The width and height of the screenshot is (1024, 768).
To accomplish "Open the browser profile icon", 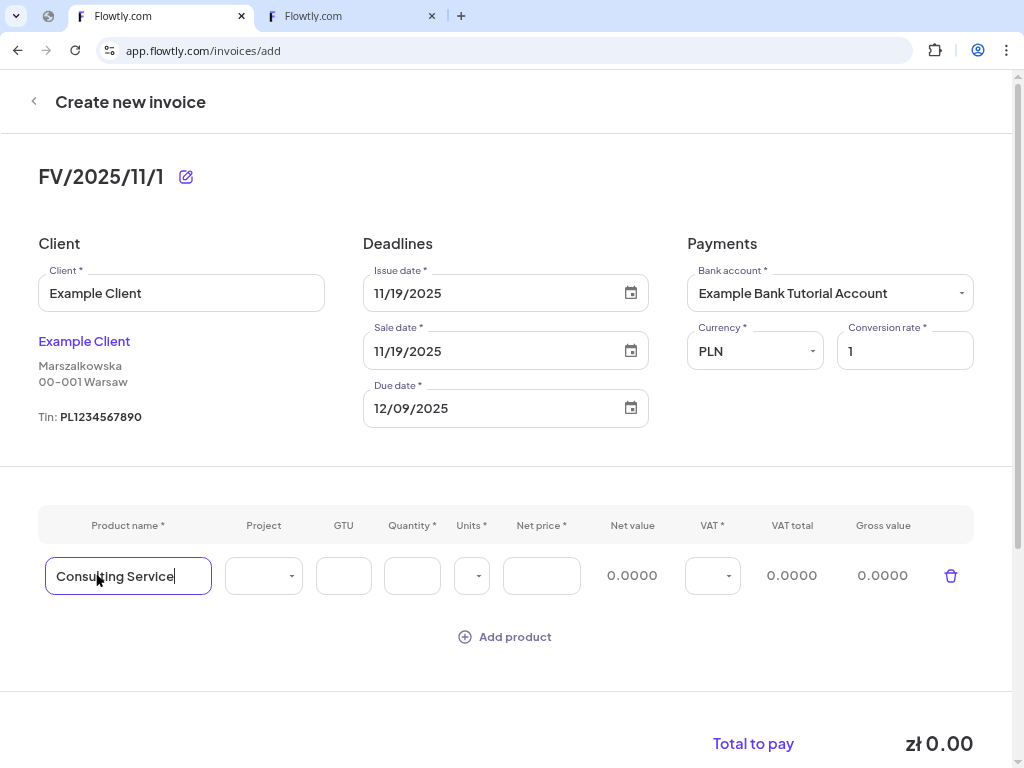I will (x=978, y=50).
